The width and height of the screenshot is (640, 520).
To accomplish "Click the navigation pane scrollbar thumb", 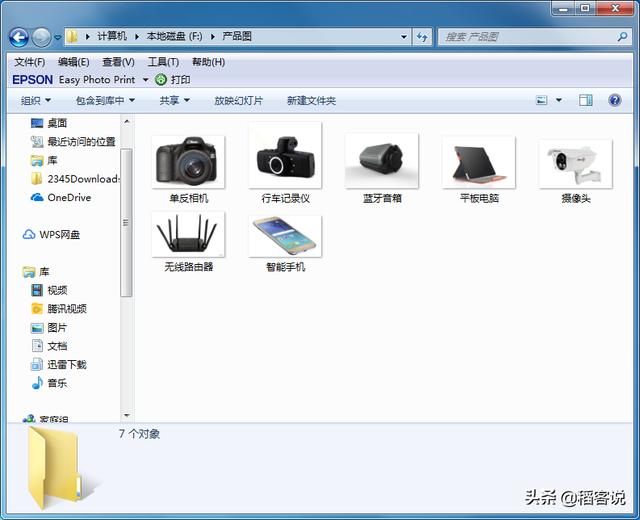I will (x=127, y=222).
